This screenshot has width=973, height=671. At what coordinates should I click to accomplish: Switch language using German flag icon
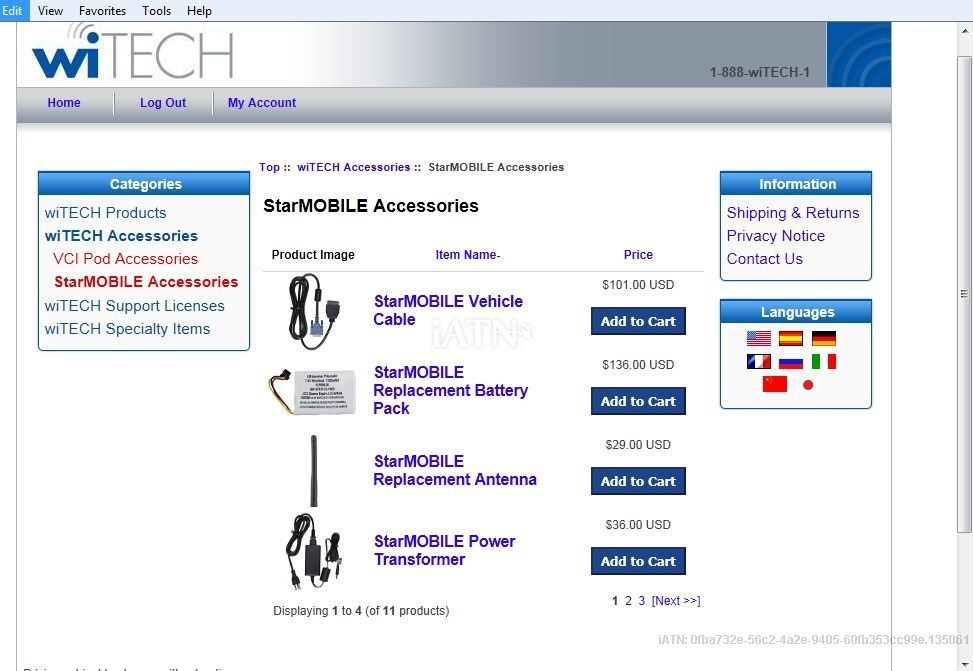pyautogui.click(x=823, y=338)
